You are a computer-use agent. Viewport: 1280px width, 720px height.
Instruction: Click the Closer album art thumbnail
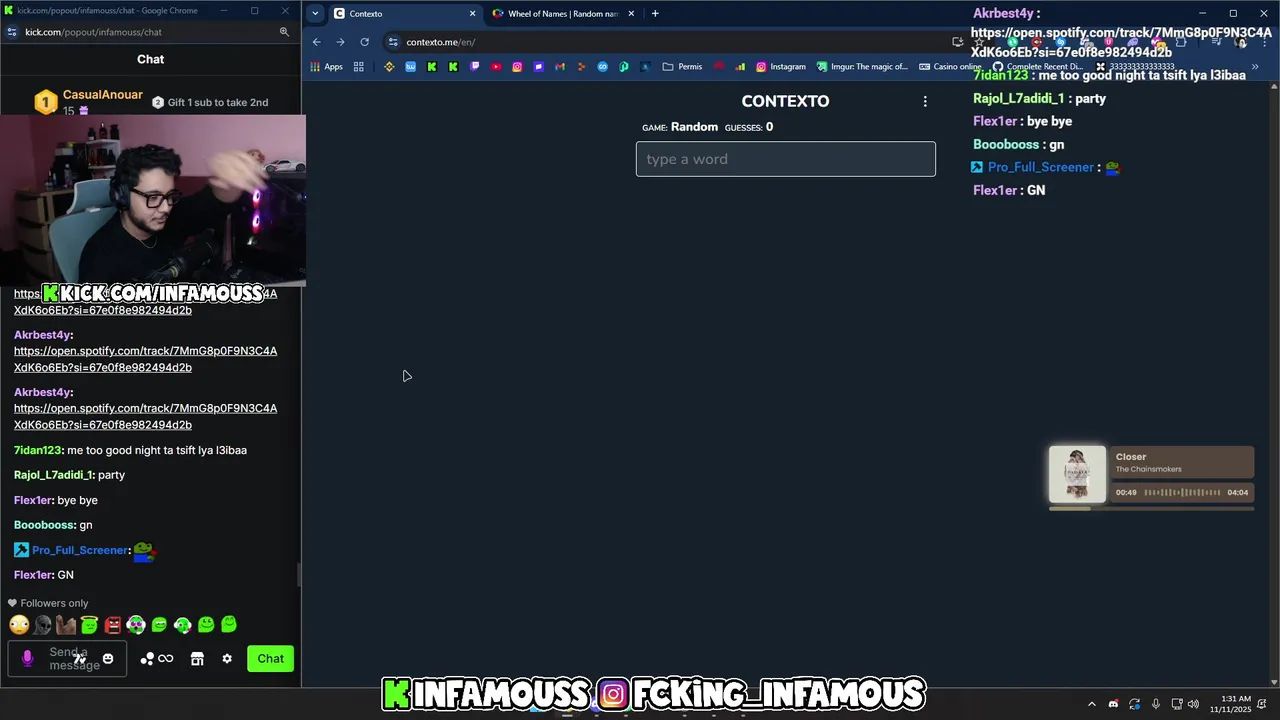pos(1077,474)
